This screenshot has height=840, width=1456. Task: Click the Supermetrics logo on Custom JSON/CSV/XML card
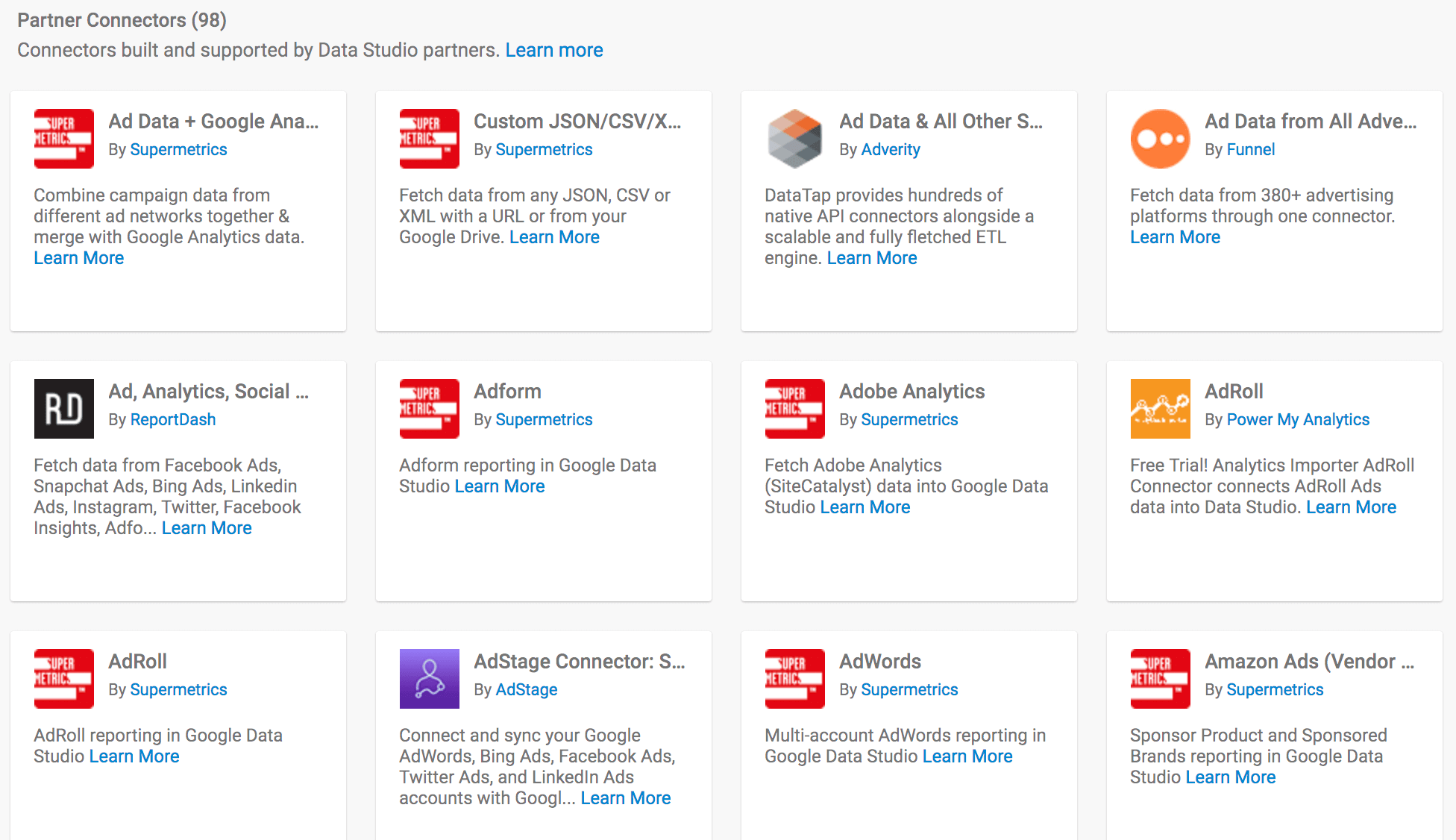[430, 139]
